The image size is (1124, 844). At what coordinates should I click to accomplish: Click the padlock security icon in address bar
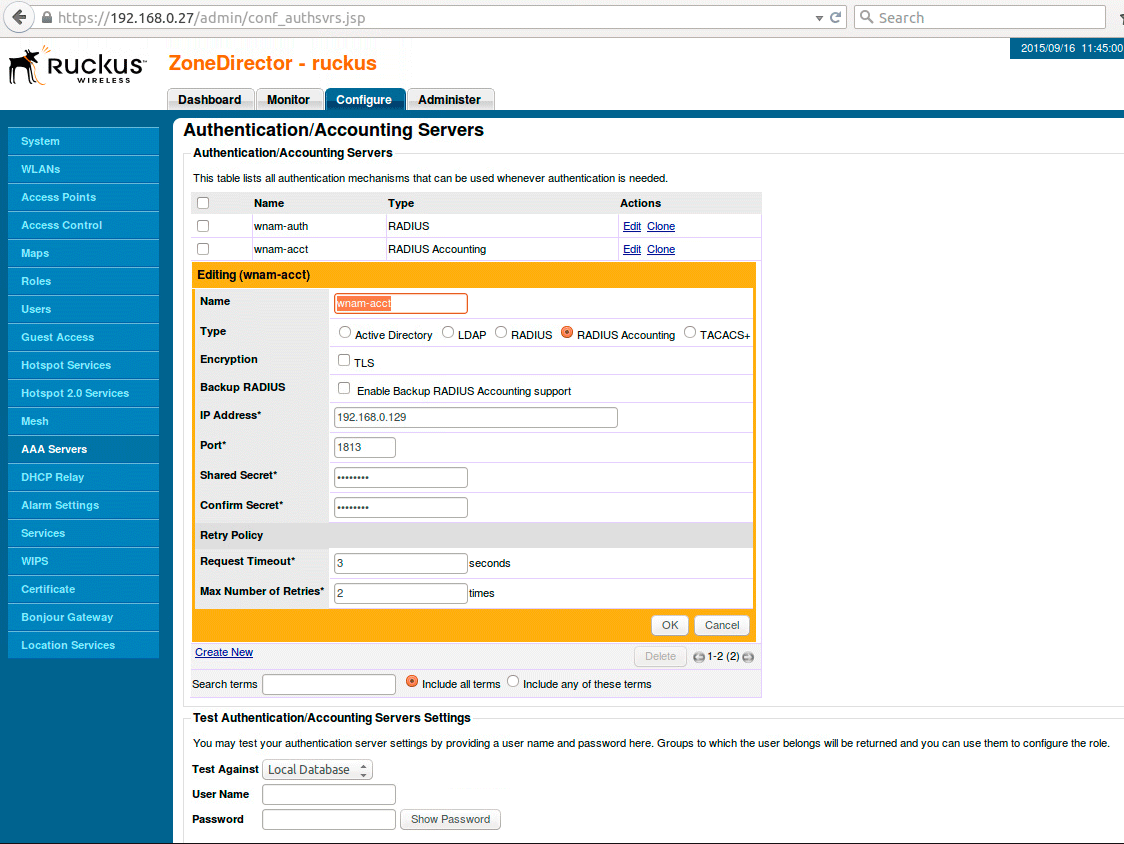tap(46, 18)
